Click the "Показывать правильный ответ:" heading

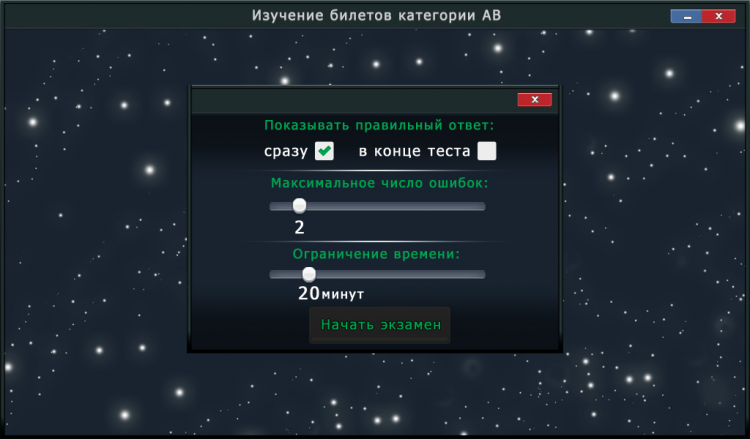(x=379, y=125)
